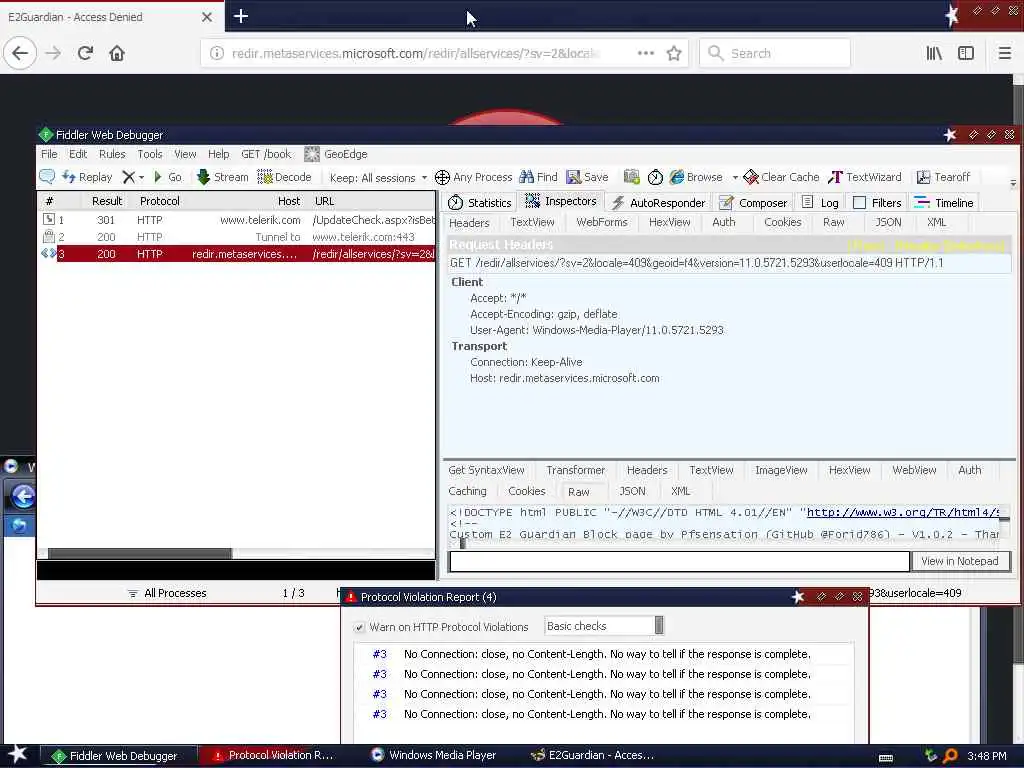Open GeoEdge menu item
The image size is (1024, 768).
(x=336, y=154)
